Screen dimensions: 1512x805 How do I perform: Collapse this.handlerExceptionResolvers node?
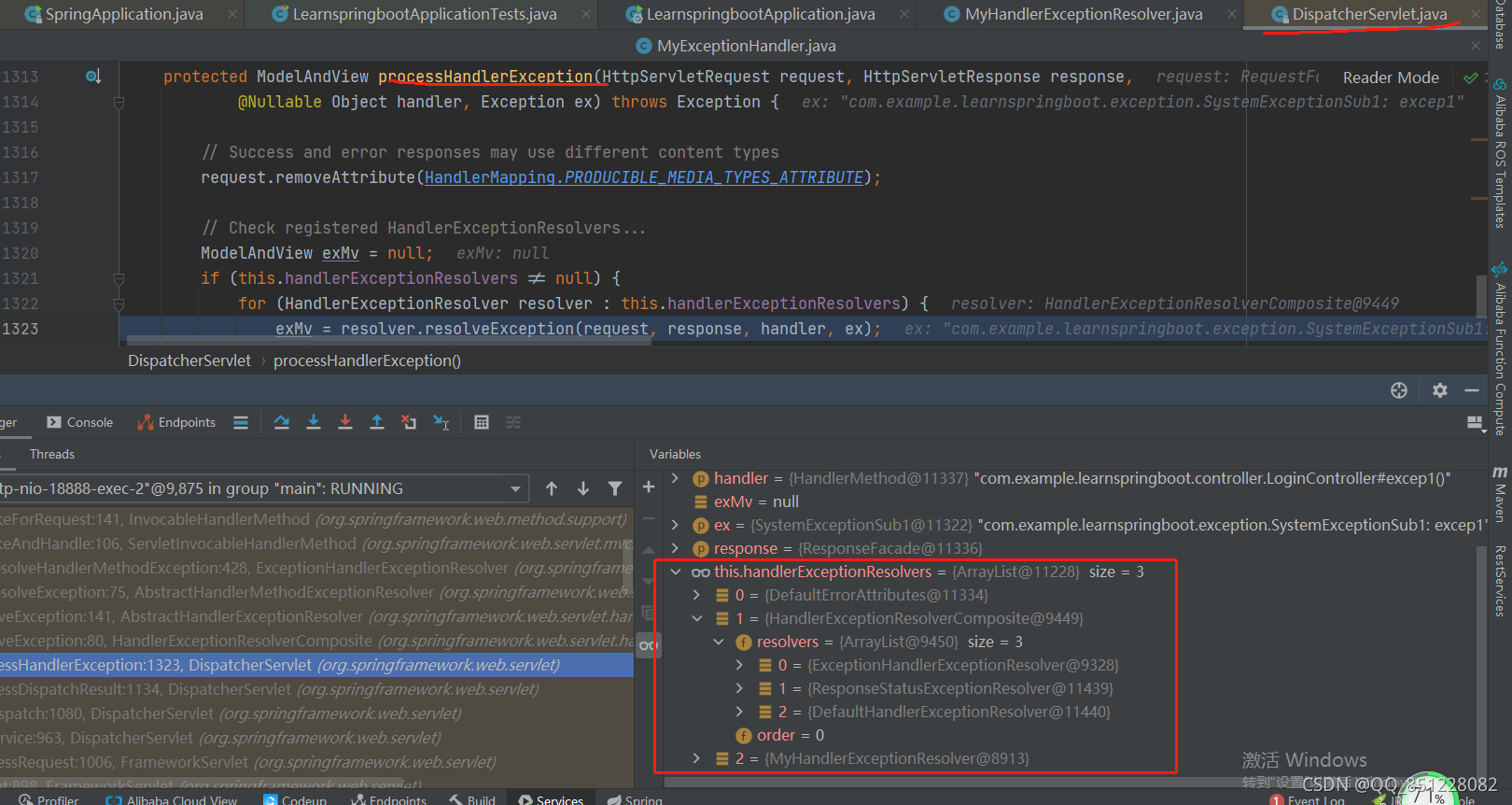tap(675, 572)
